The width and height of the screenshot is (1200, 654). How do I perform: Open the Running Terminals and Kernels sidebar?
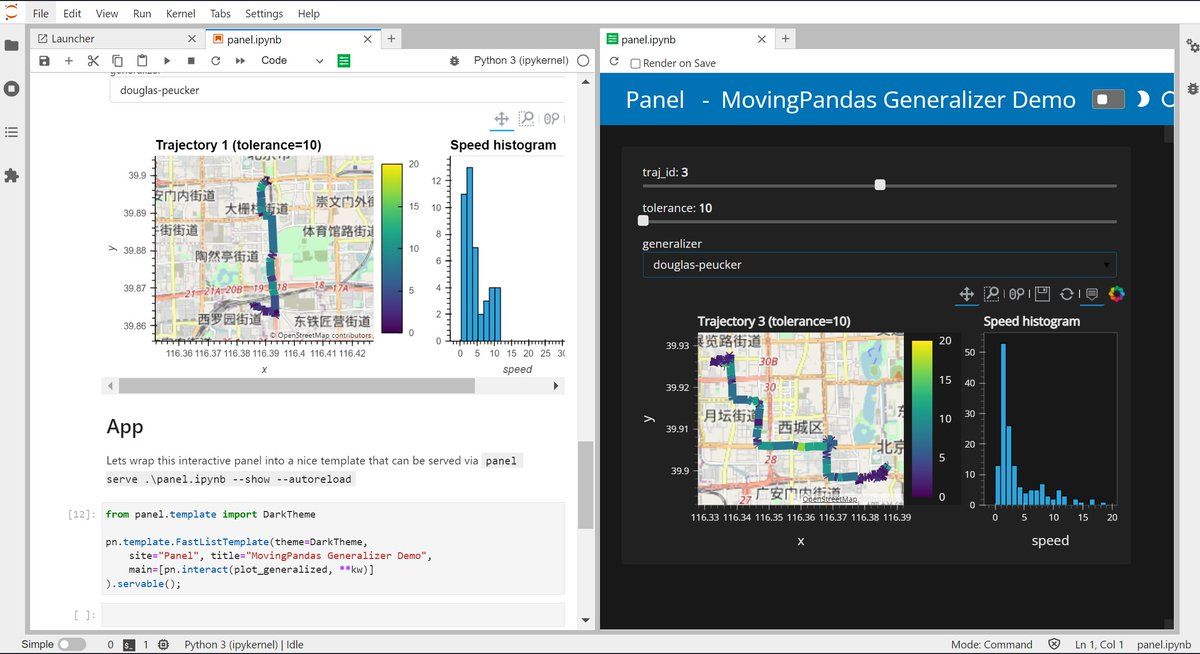(12, 88)
